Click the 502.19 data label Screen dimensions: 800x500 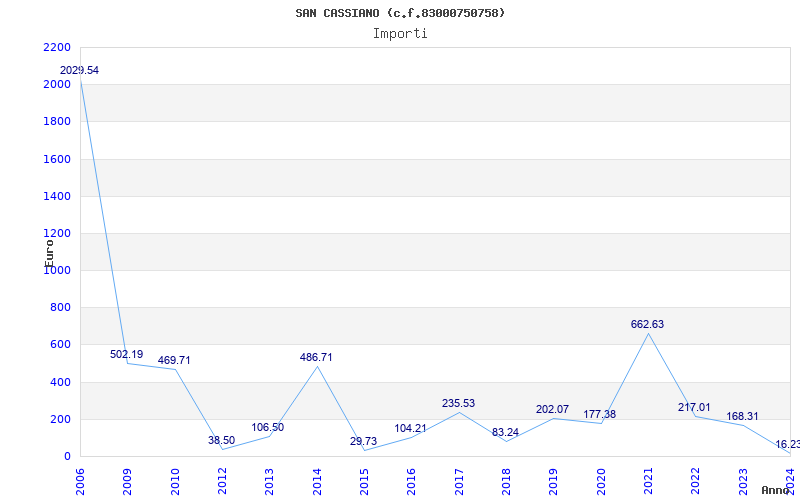point(127,354)
